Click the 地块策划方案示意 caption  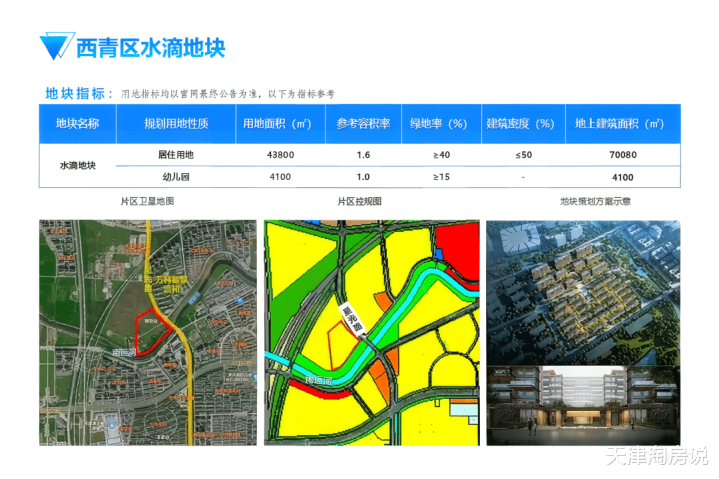(595, 201)
